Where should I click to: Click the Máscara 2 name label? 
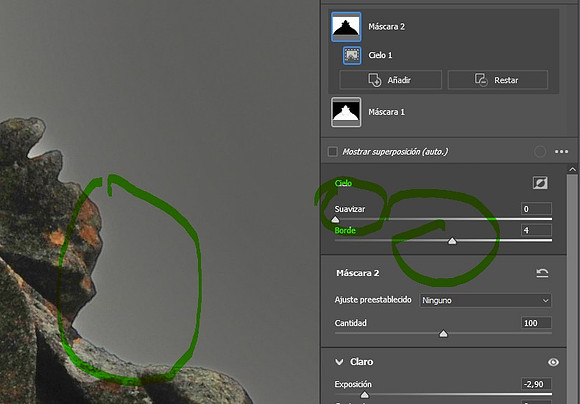point(386,27)
